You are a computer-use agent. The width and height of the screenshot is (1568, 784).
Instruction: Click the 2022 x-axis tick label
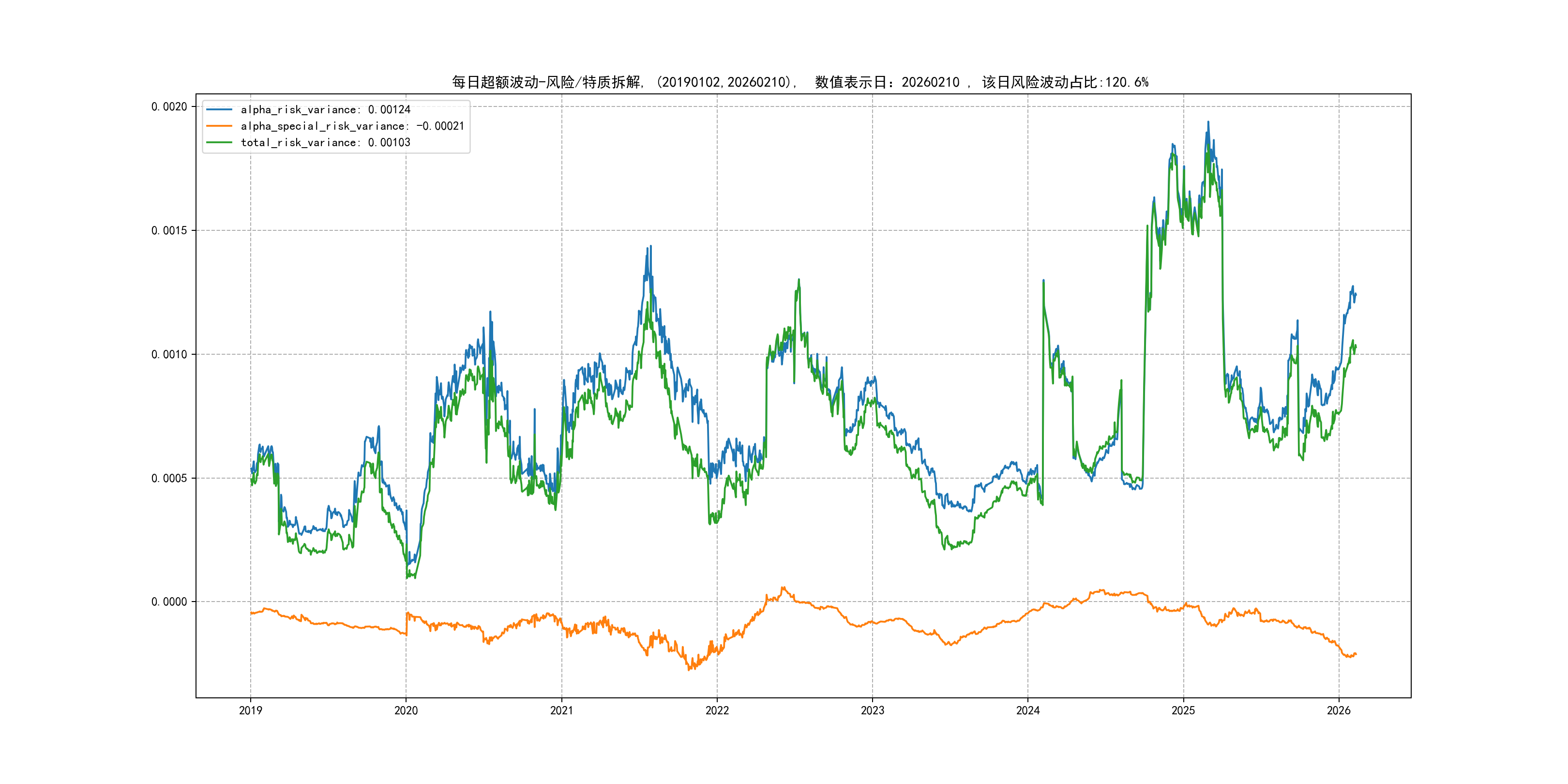(x=717, y=710)
